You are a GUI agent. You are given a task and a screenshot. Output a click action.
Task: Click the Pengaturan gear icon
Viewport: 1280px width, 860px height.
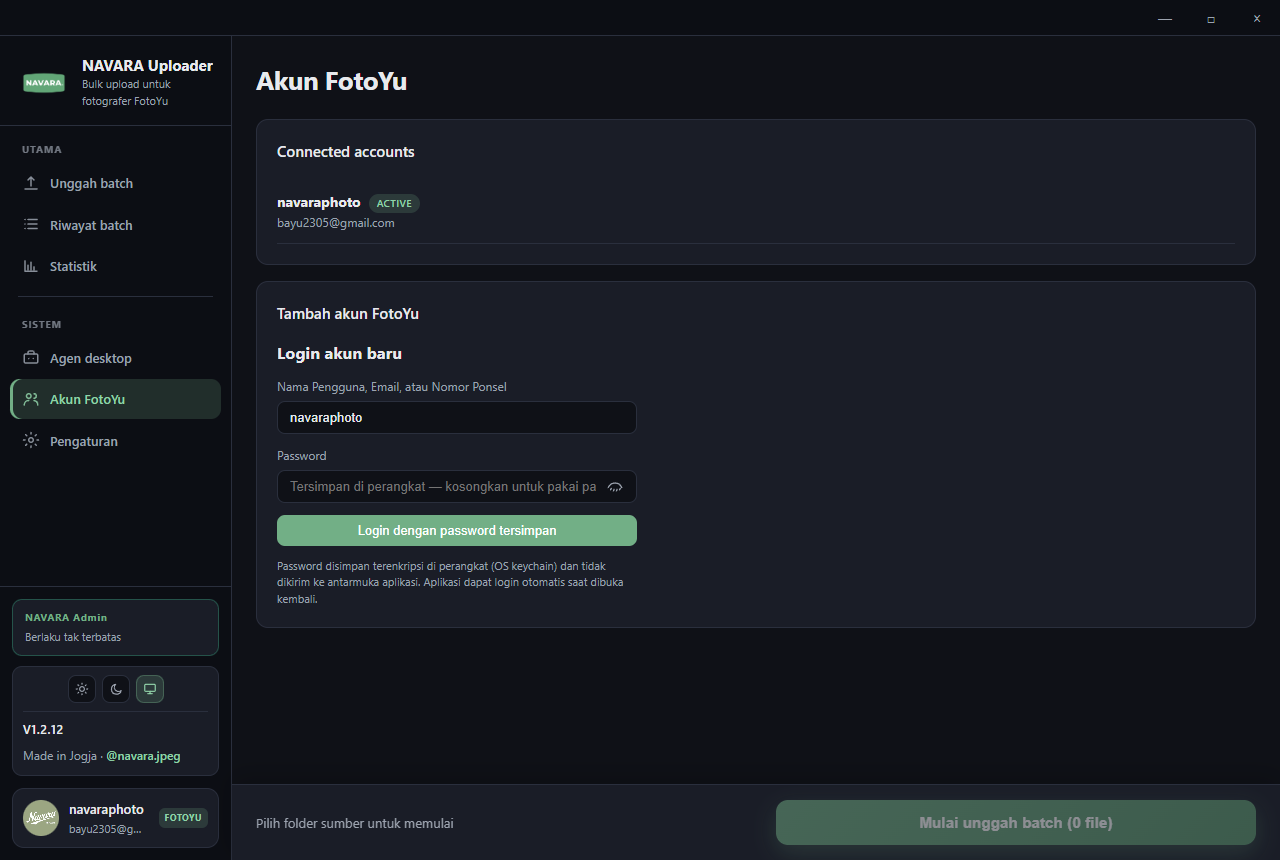click(31, 441)
